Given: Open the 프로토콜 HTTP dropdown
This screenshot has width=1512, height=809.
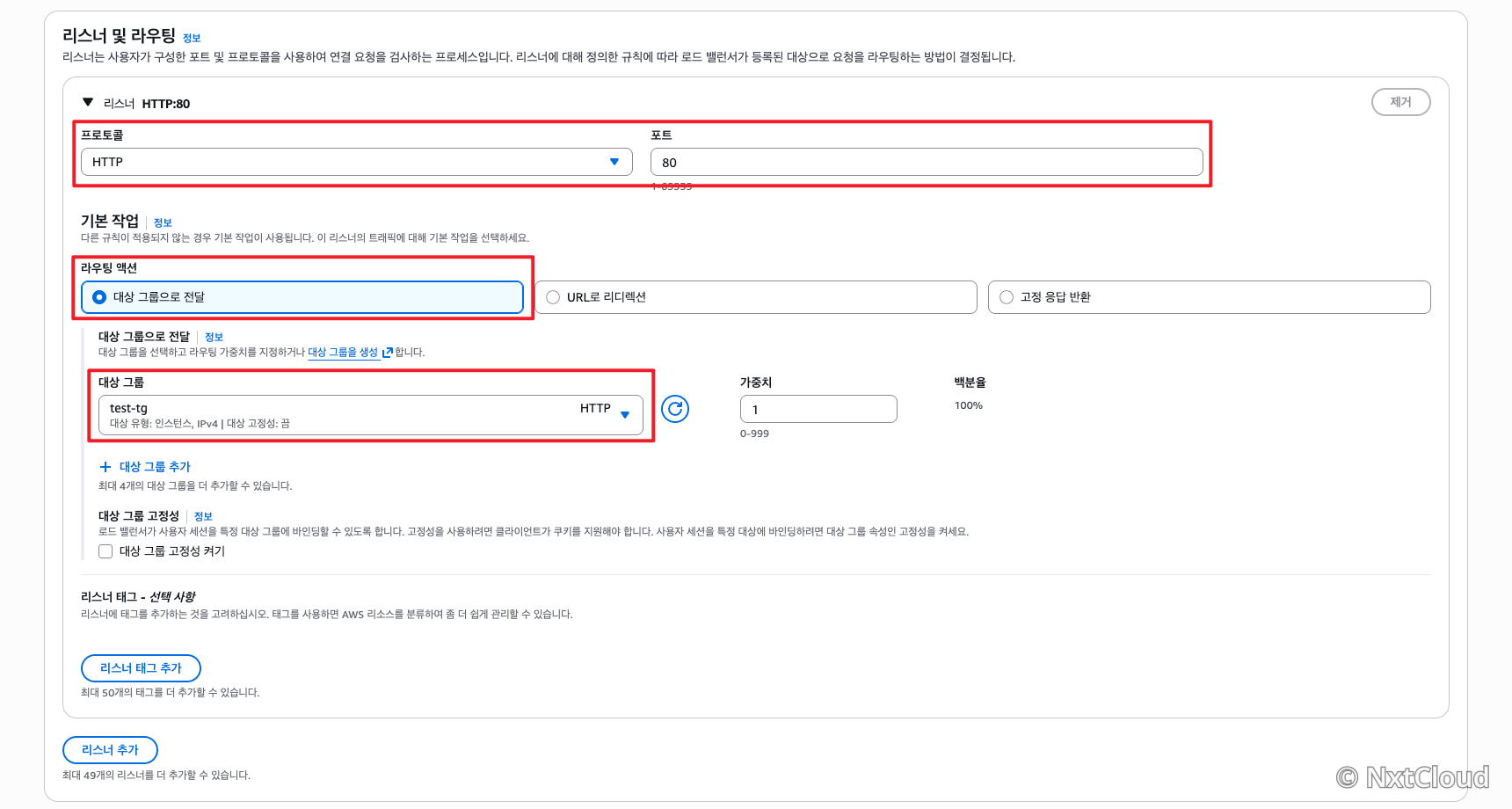Looking at the screenshot, I should pyautogui.click(x=357, y=162).
